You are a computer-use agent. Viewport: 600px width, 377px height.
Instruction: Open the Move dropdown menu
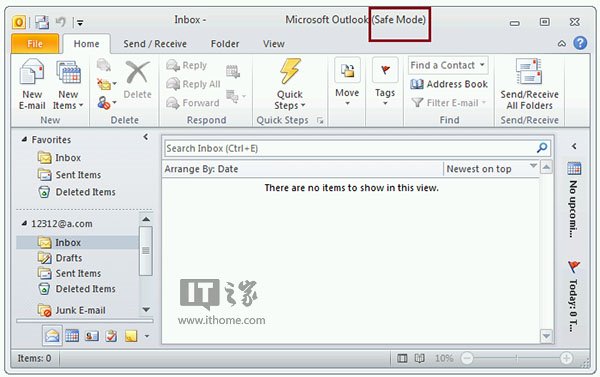point(347,82)
